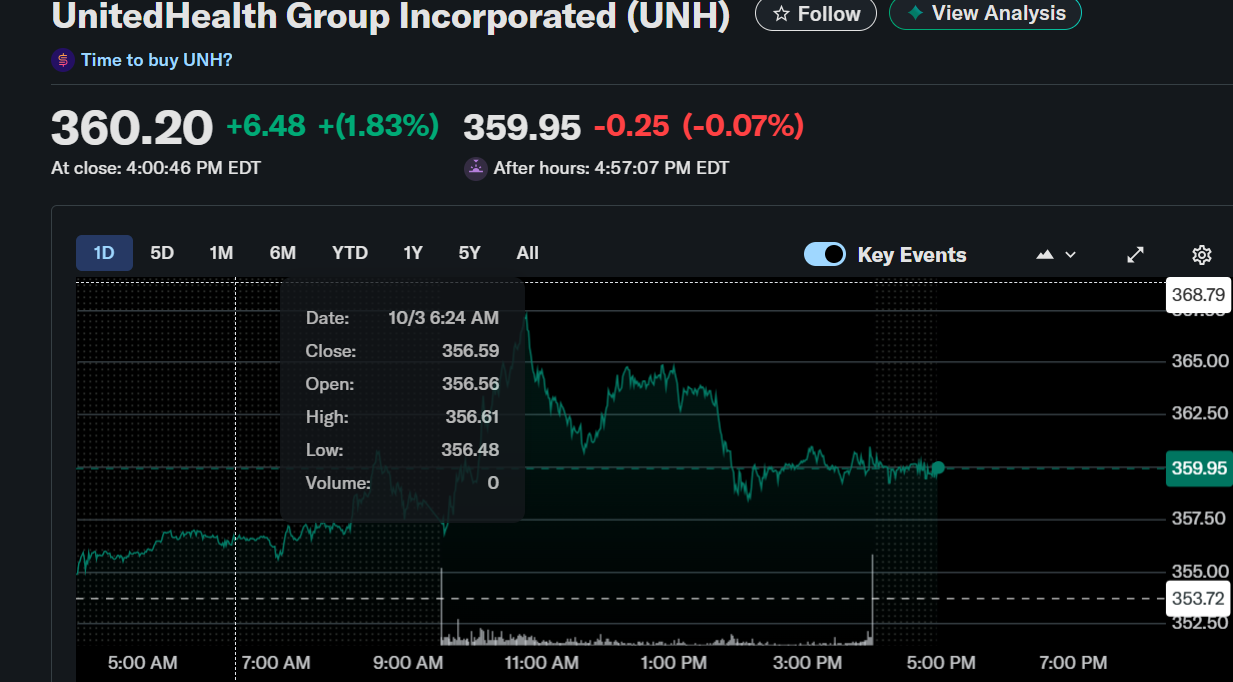This screenshot has height=682, width=1233.
Task: Expand the chart to full screen
Action: [x=1135, y=254]
